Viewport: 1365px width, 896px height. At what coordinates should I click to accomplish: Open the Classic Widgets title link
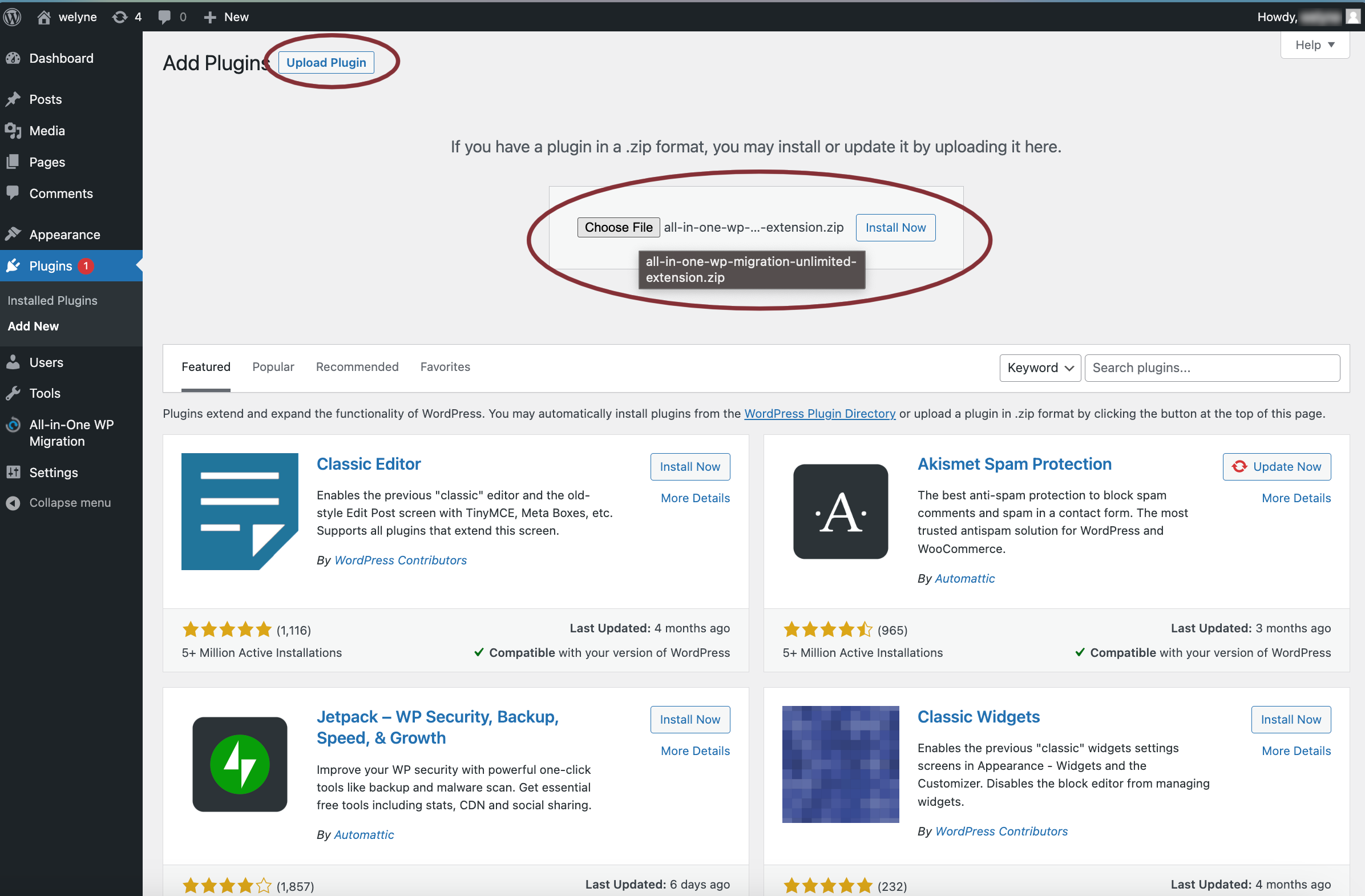click(x=978, y=717)
